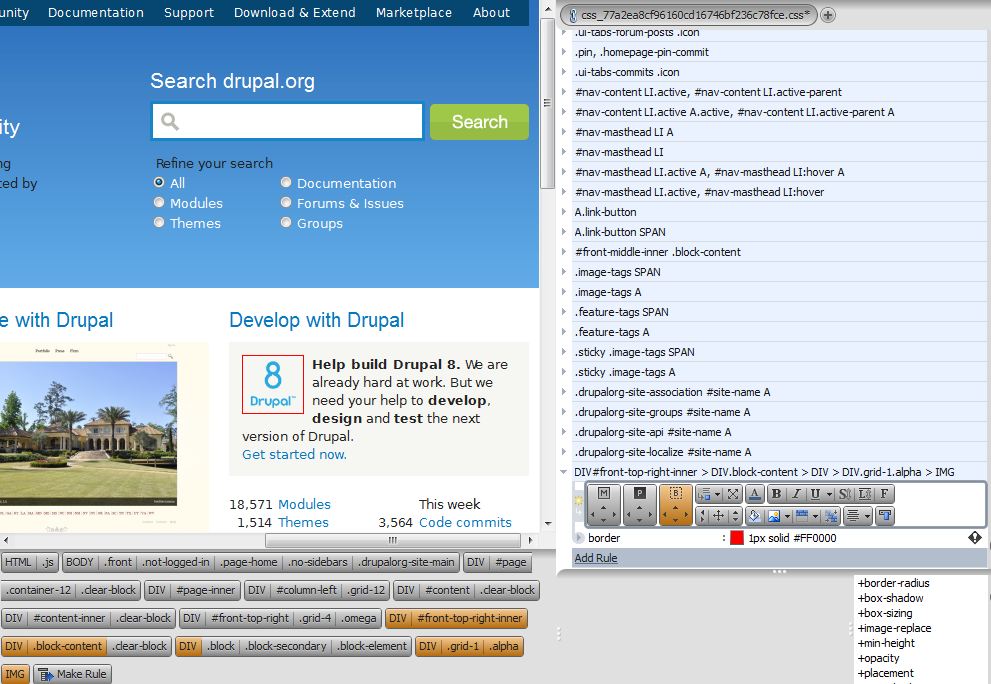Click the Italic formatting icon
The height and width of the screenshot is (684, 991).
[796, 494]
